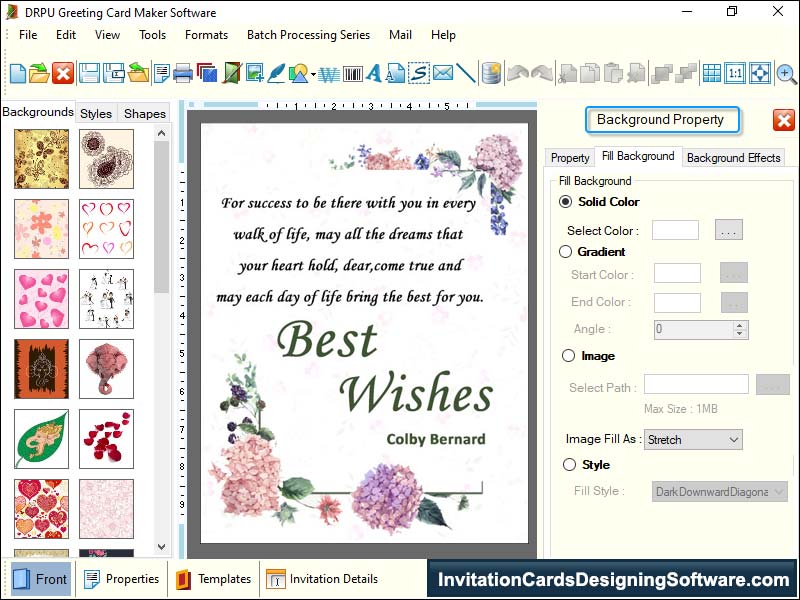Open the Image Fill As dropdown
Image resolution: width=800 pixels, height=600 pixels.
click(x=693, y=440)
